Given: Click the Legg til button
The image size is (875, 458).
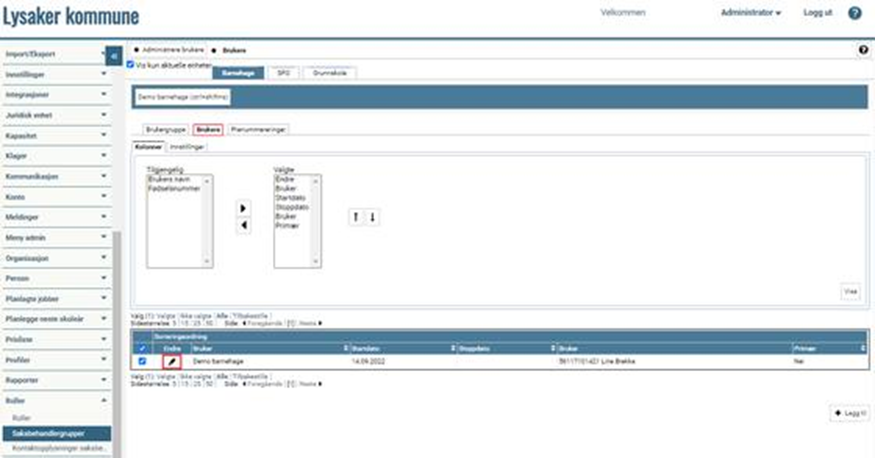Looking at the screenshot, I should point(849,412).
